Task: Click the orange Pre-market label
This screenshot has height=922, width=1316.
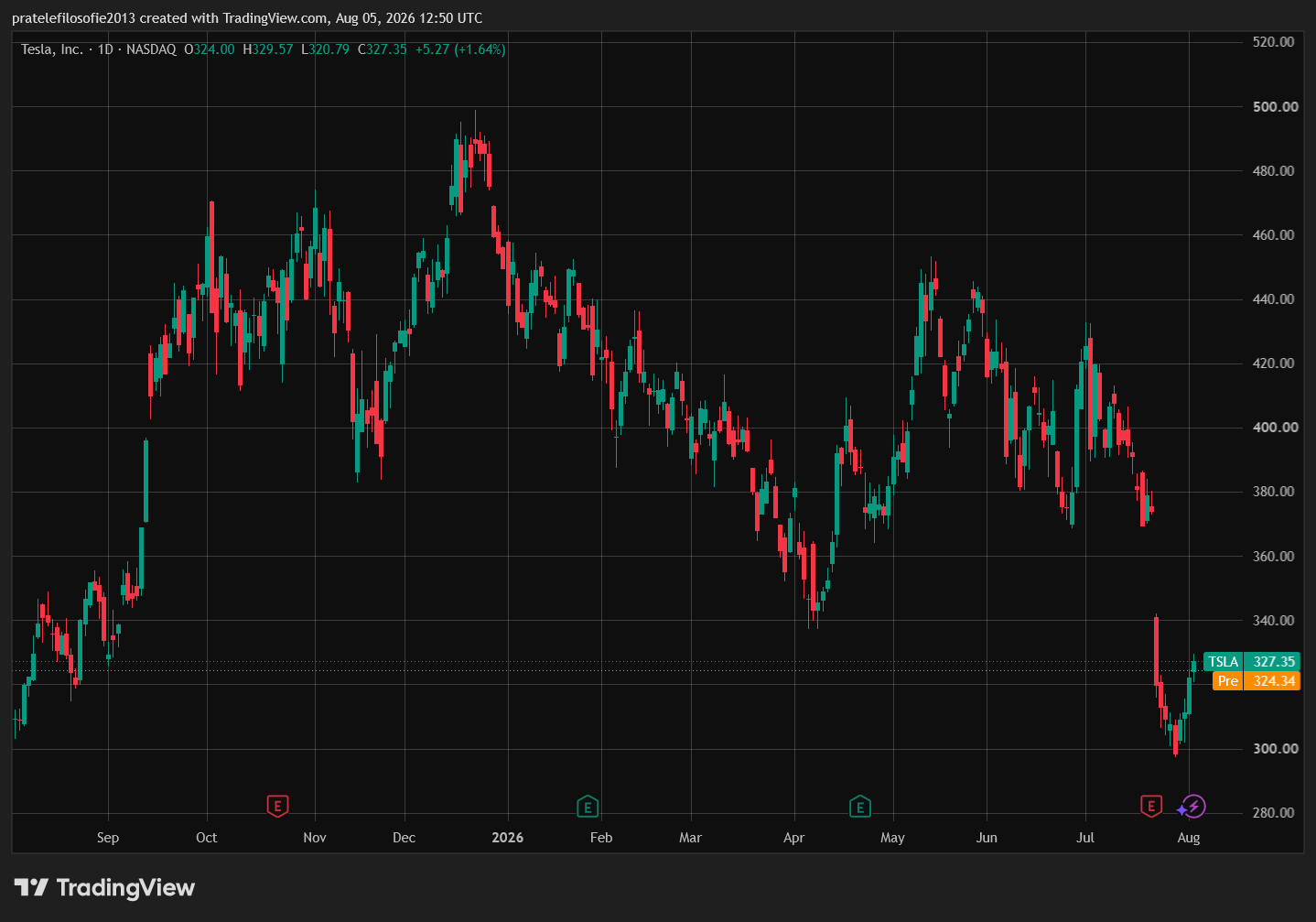Action: tap(1228, 681)
